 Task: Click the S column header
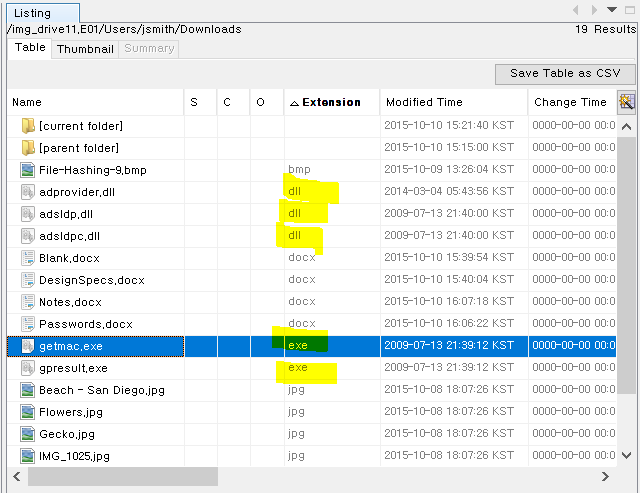click(x=200, y=102)
